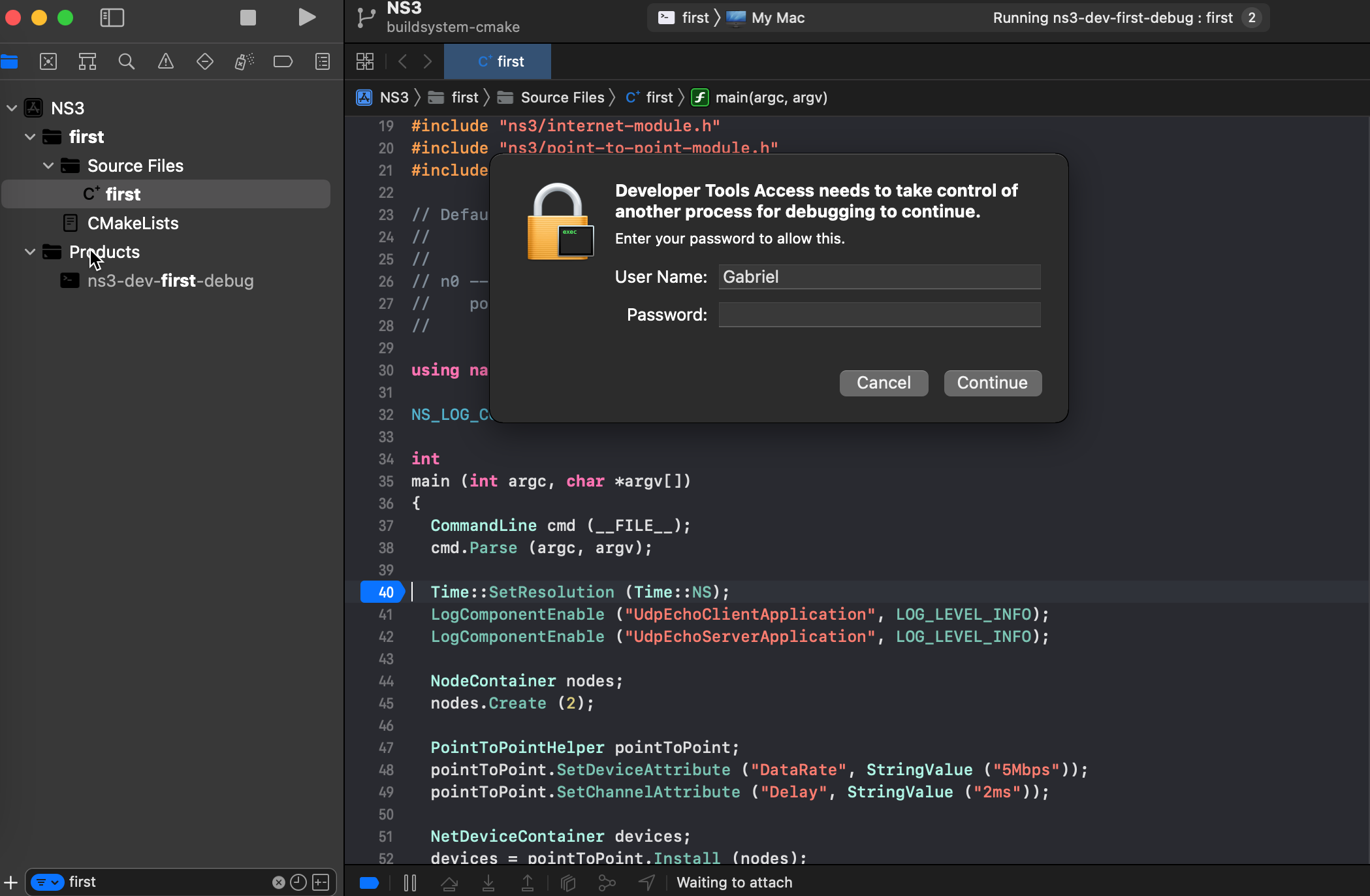1370x896 pixels.
Task: Collapse the Source Files folder
Action: 48,166
